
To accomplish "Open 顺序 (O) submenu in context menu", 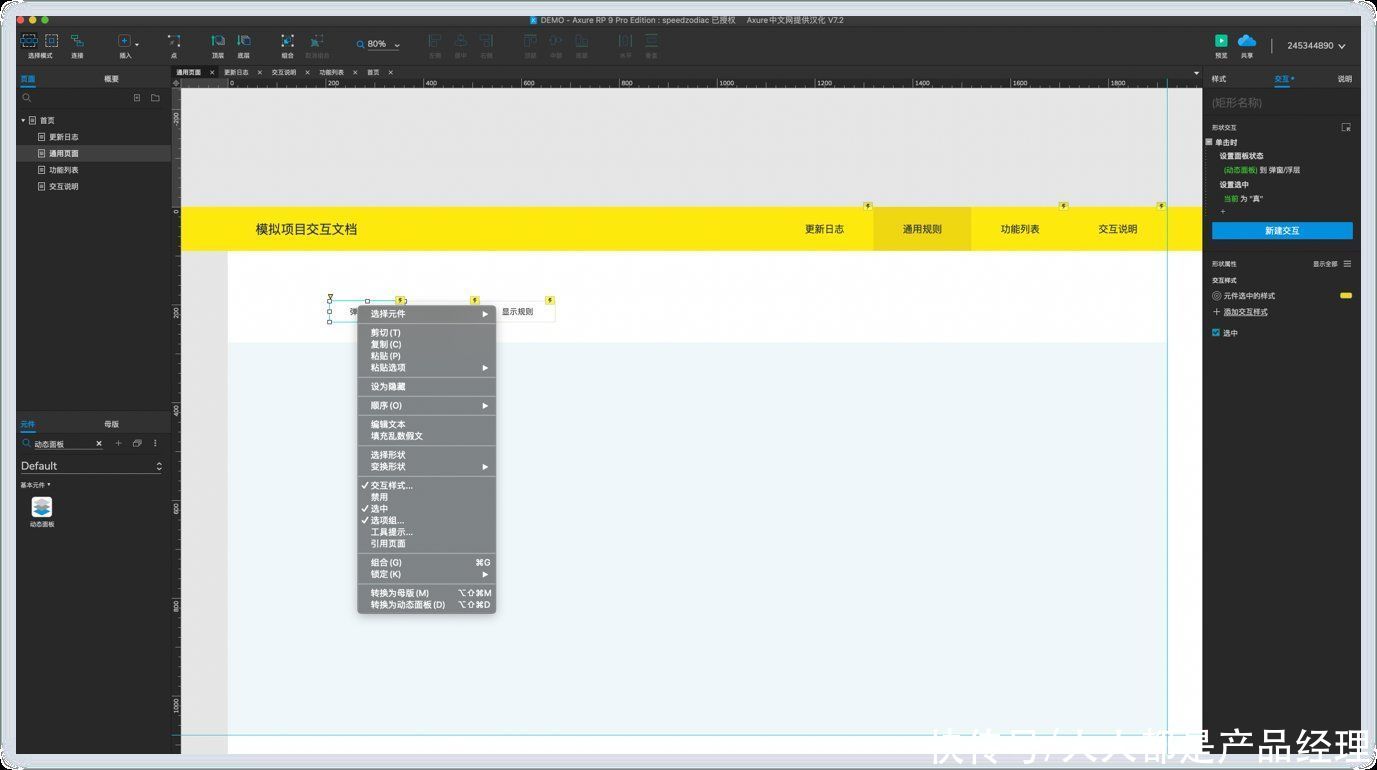I will (x=427, y=406).
